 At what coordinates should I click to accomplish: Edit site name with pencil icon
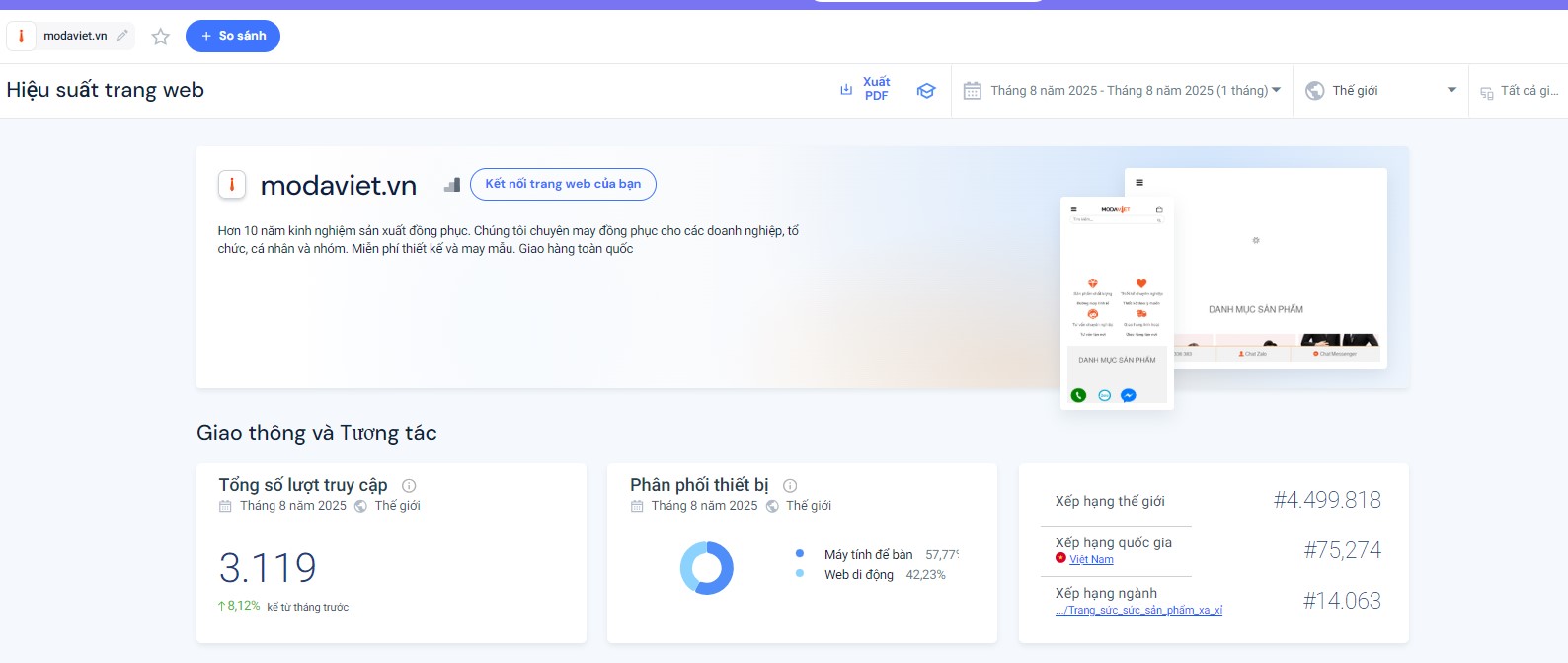click(122, 36)
